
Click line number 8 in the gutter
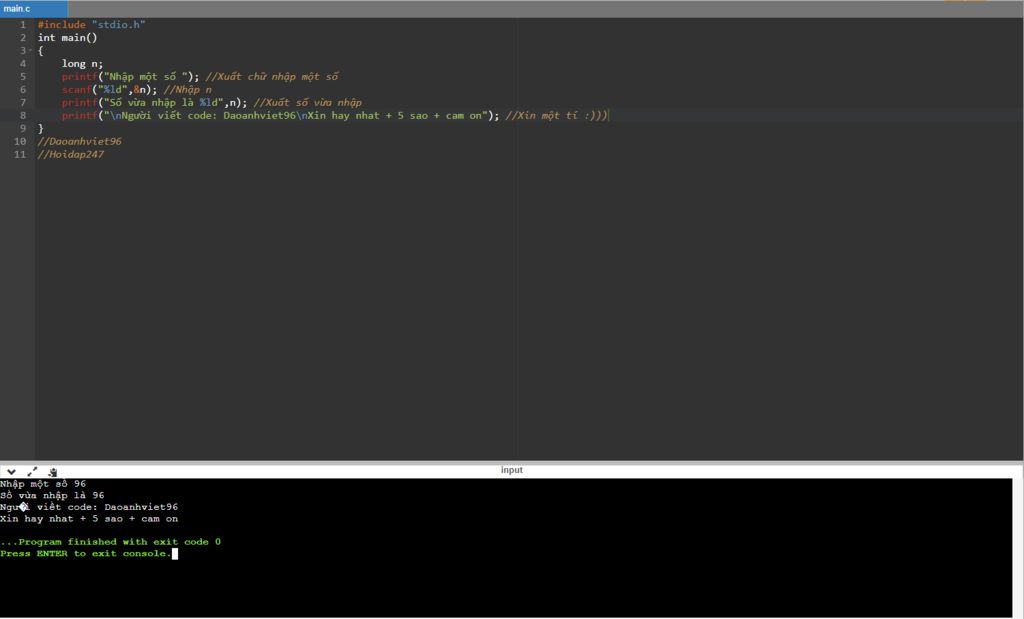(22, 116)
